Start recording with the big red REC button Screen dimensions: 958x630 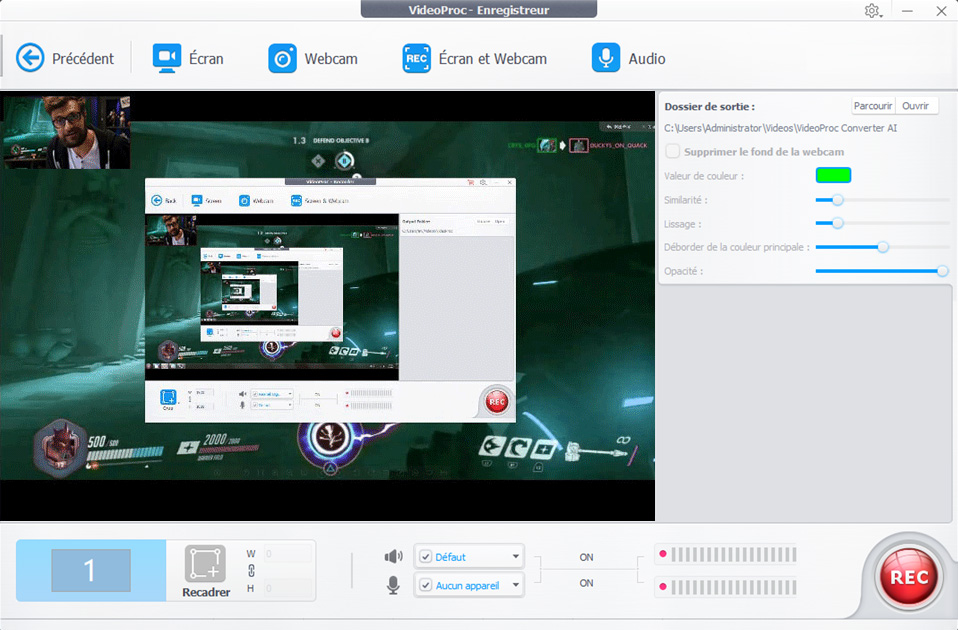point(909,577)
